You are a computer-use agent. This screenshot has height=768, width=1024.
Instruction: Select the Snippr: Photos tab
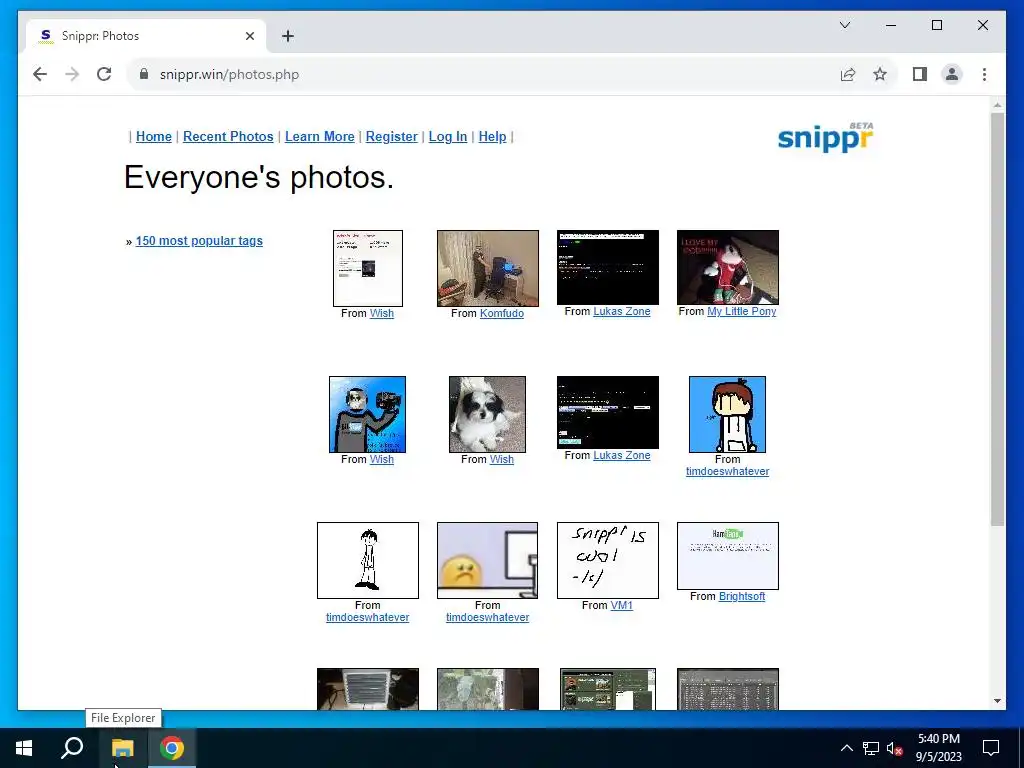coord(146,36)
